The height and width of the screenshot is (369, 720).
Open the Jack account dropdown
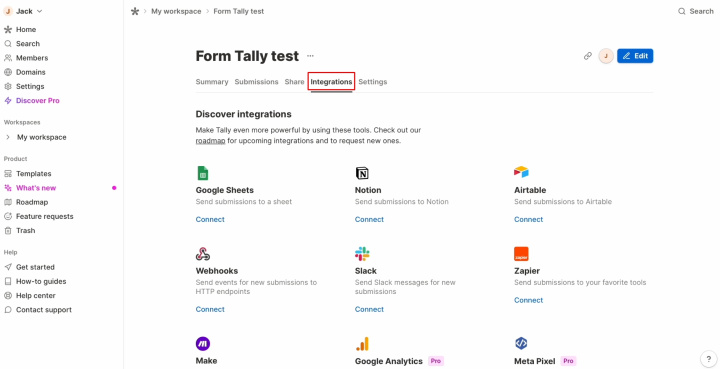(x=23, y=11)
